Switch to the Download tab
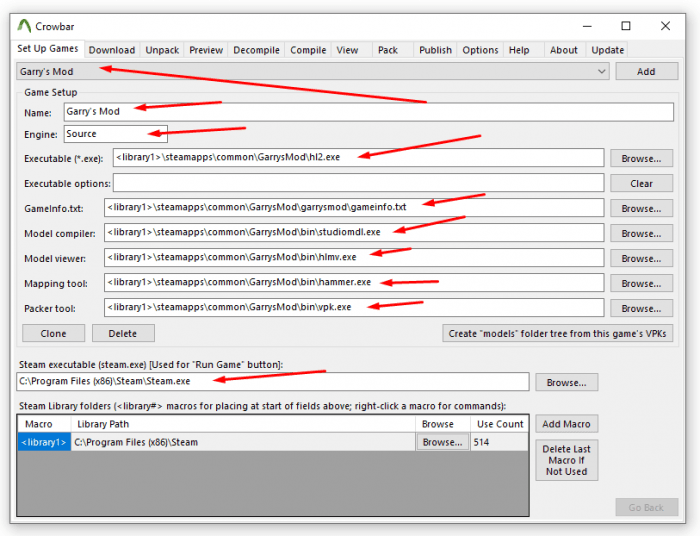This screenshot has width=700, height=536. [112, 50]
